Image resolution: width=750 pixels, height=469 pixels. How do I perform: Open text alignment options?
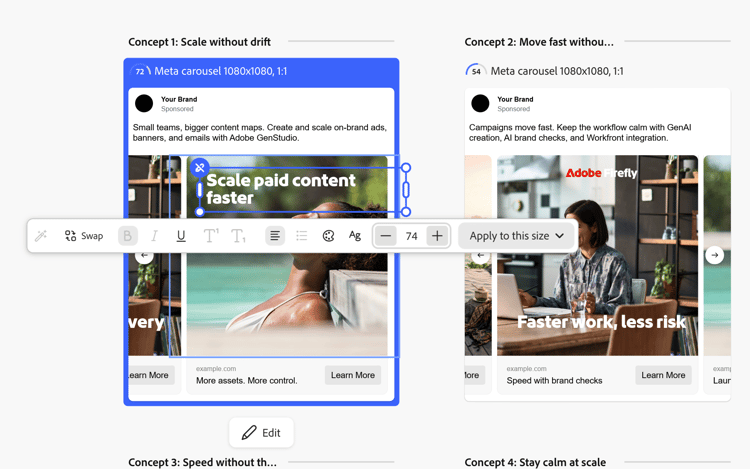(x=275, y=236)
